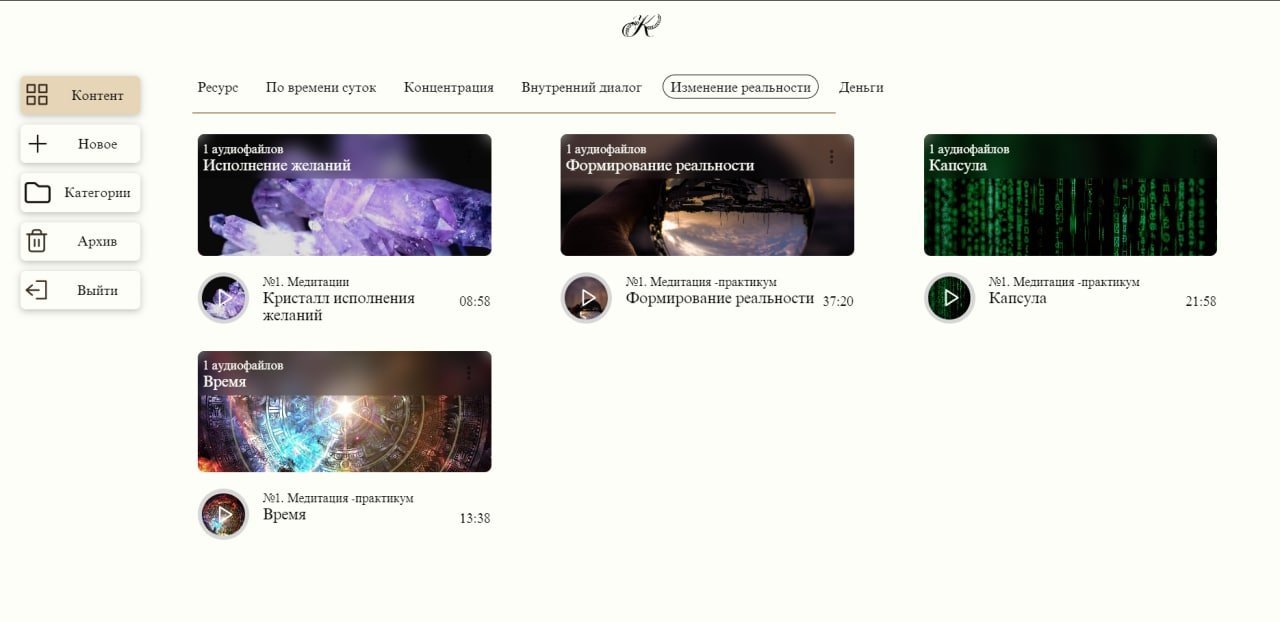1280x622 pixels.
Task: Click the Контент grid icon
Action: click(37, 95)
